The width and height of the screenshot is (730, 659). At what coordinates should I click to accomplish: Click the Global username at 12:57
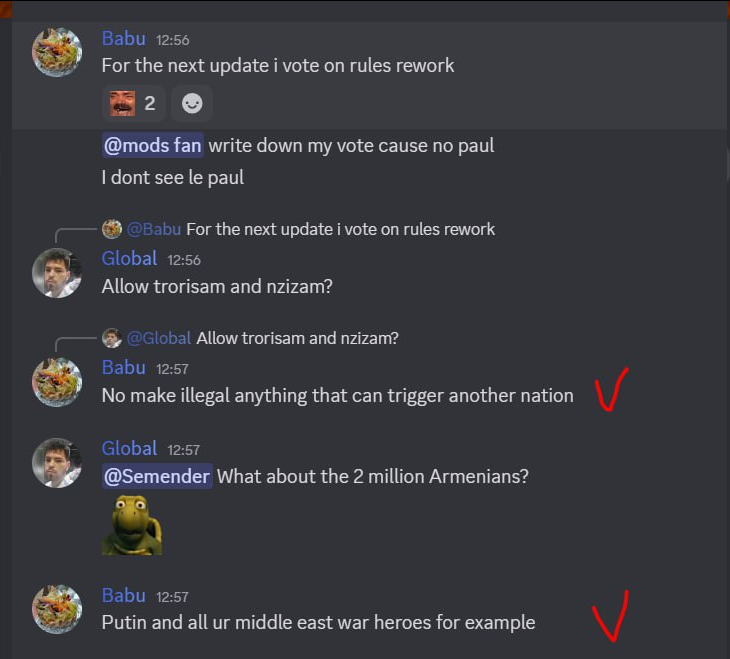[129, 448]
